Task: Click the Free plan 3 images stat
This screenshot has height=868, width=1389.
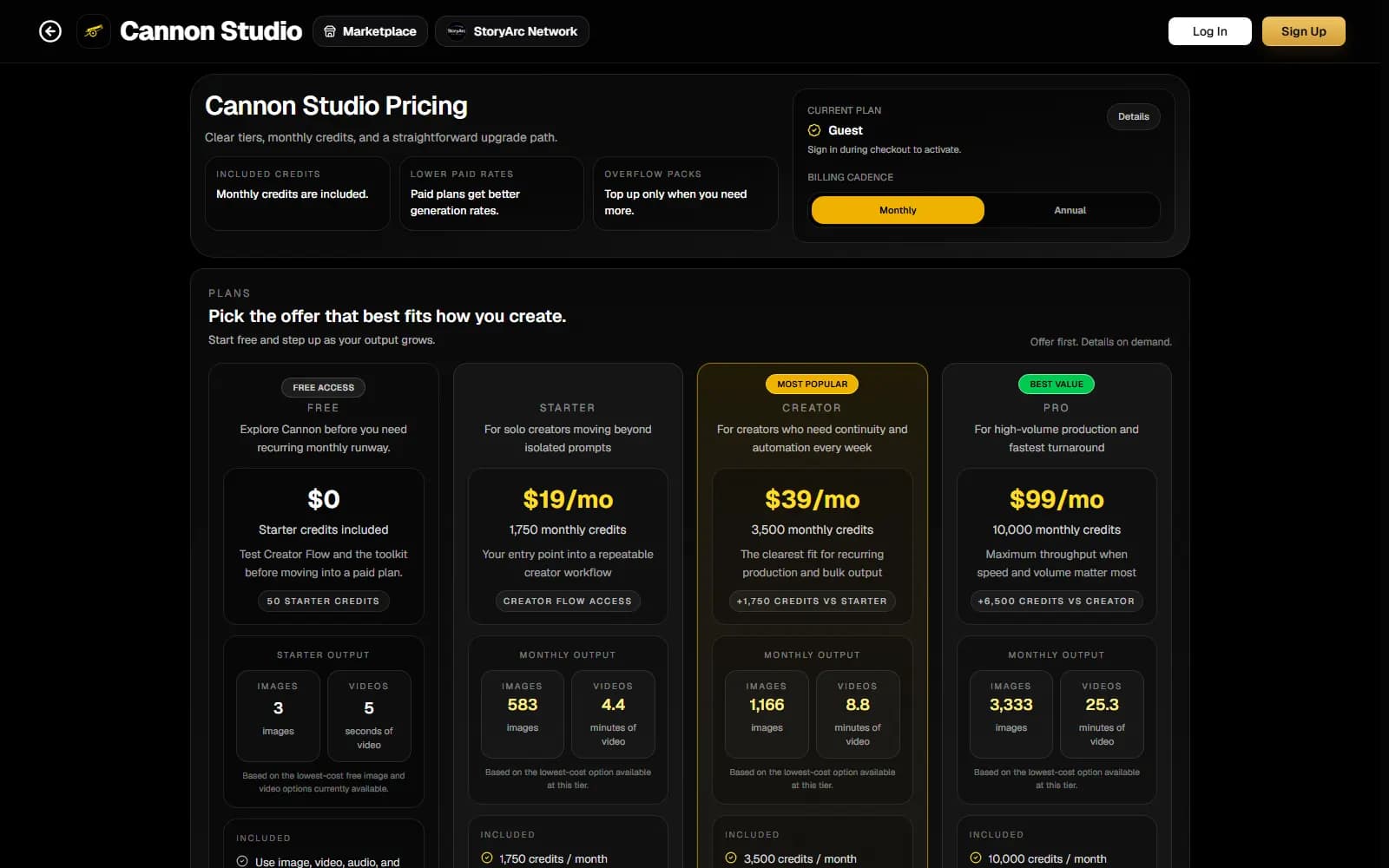Action: coord(278,715)
